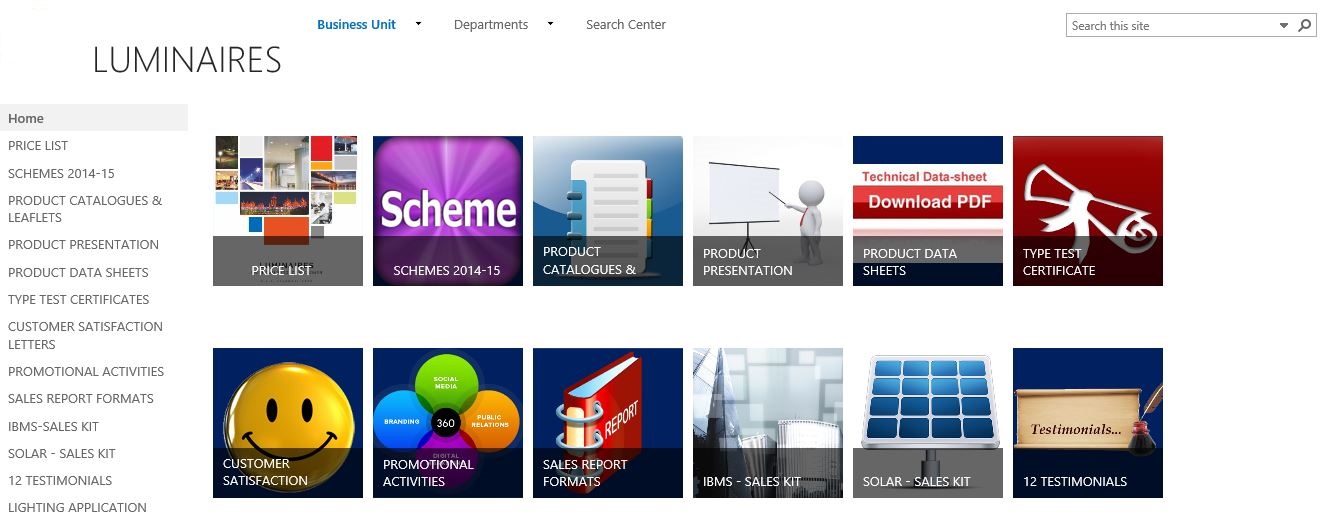This screenshot has width=1333, height=518.
Task: Expand the Business Unit menu arrow
Action: 418,24
